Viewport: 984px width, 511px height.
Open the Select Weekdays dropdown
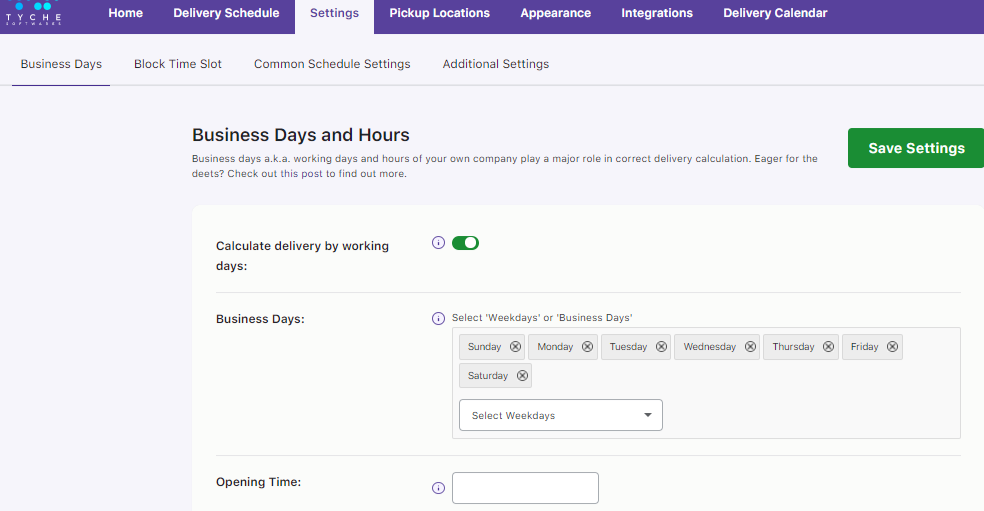pyautogui.click(x=560, y=415)
